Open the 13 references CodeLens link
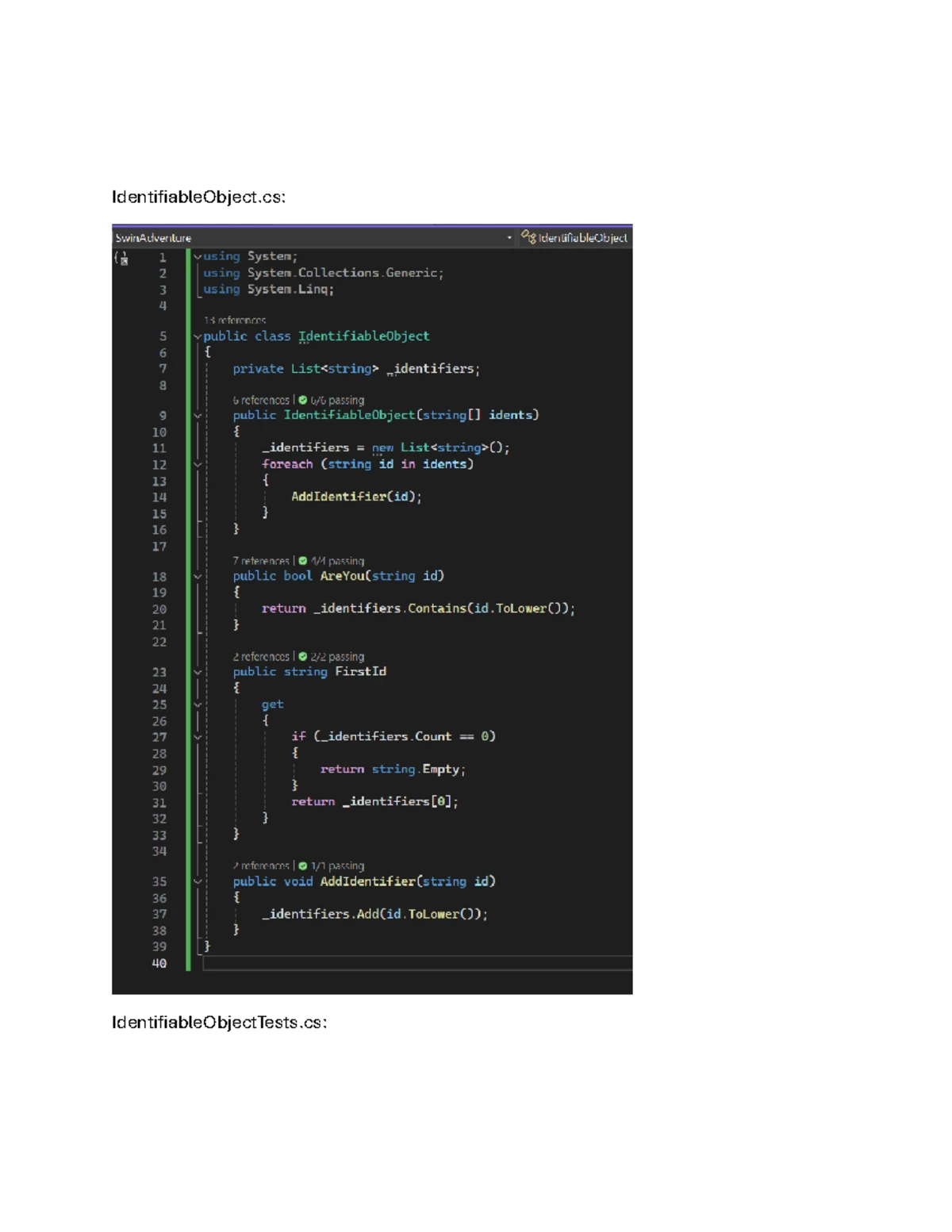The image size is (952, 1232). coord(235,320)
